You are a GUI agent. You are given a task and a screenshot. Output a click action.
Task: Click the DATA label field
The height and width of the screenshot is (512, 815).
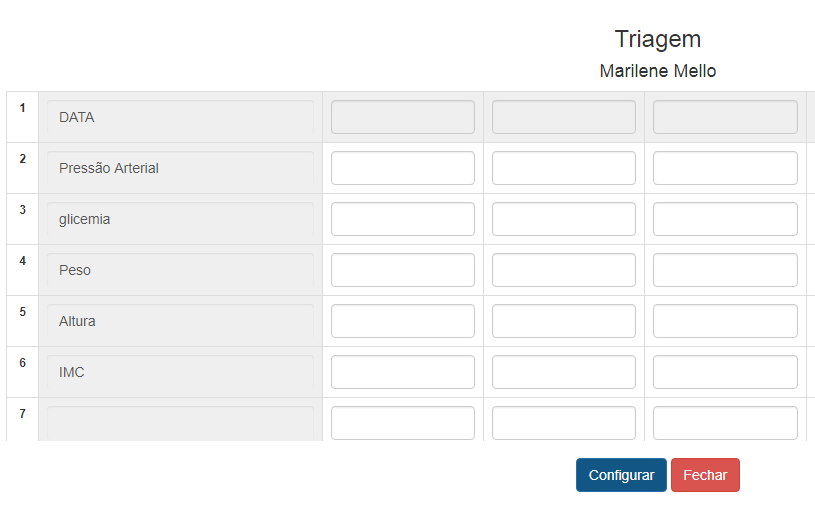pyautogui.click(x=180, y=117)
